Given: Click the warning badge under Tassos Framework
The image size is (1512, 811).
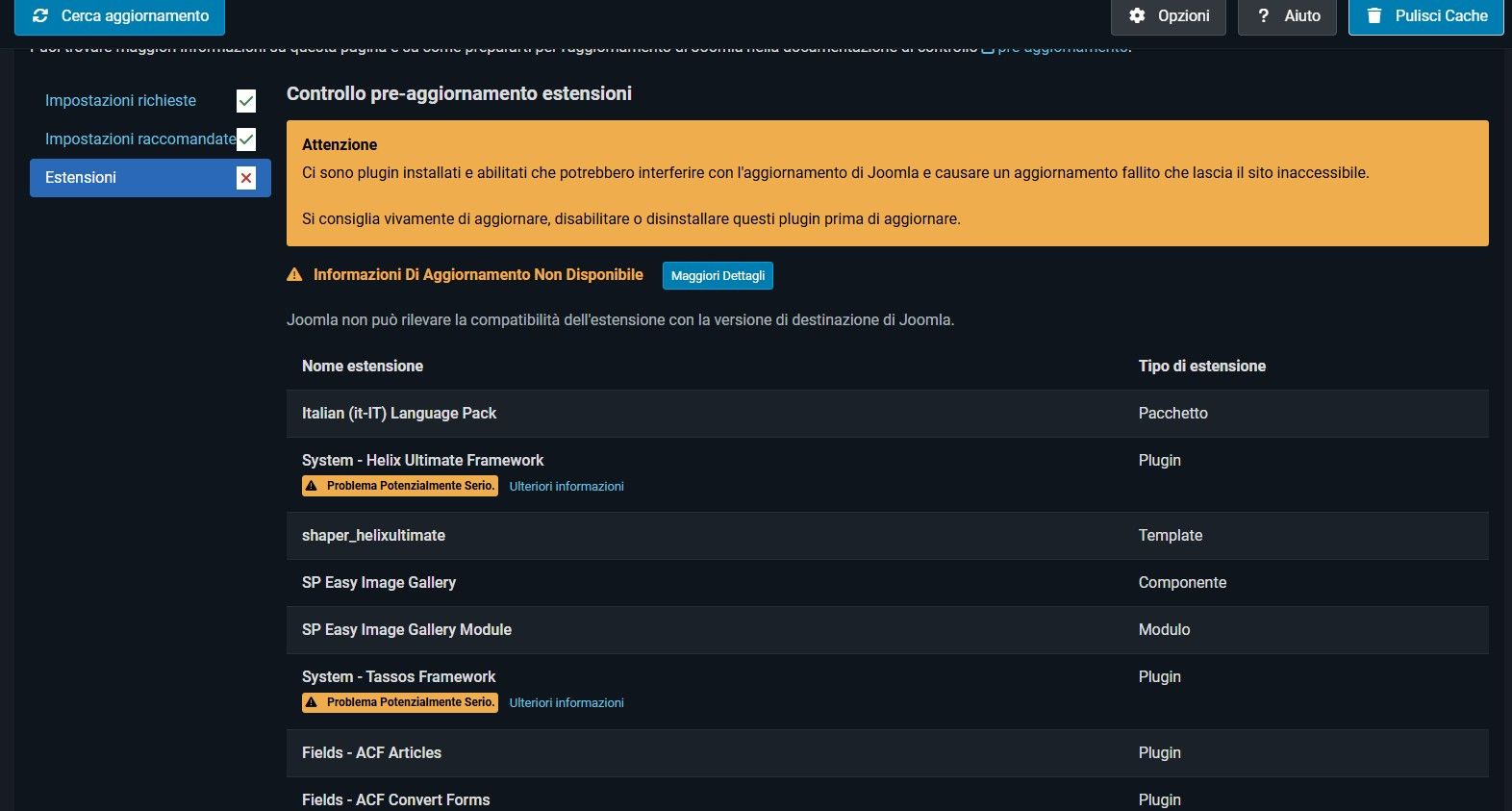Looking at the screenshot, I should click(399, 702).
